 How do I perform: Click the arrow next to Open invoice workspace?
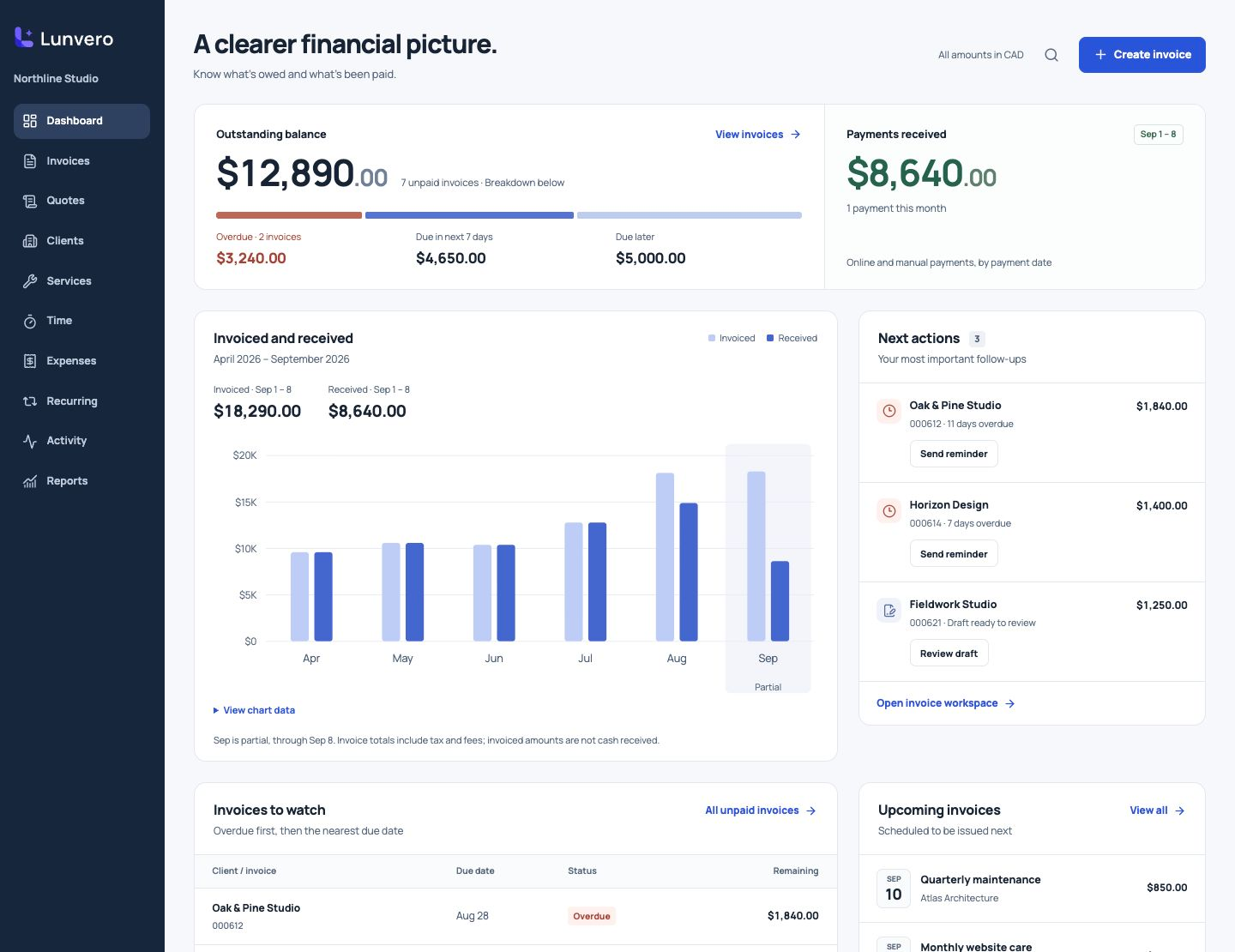coord(1010,703)
